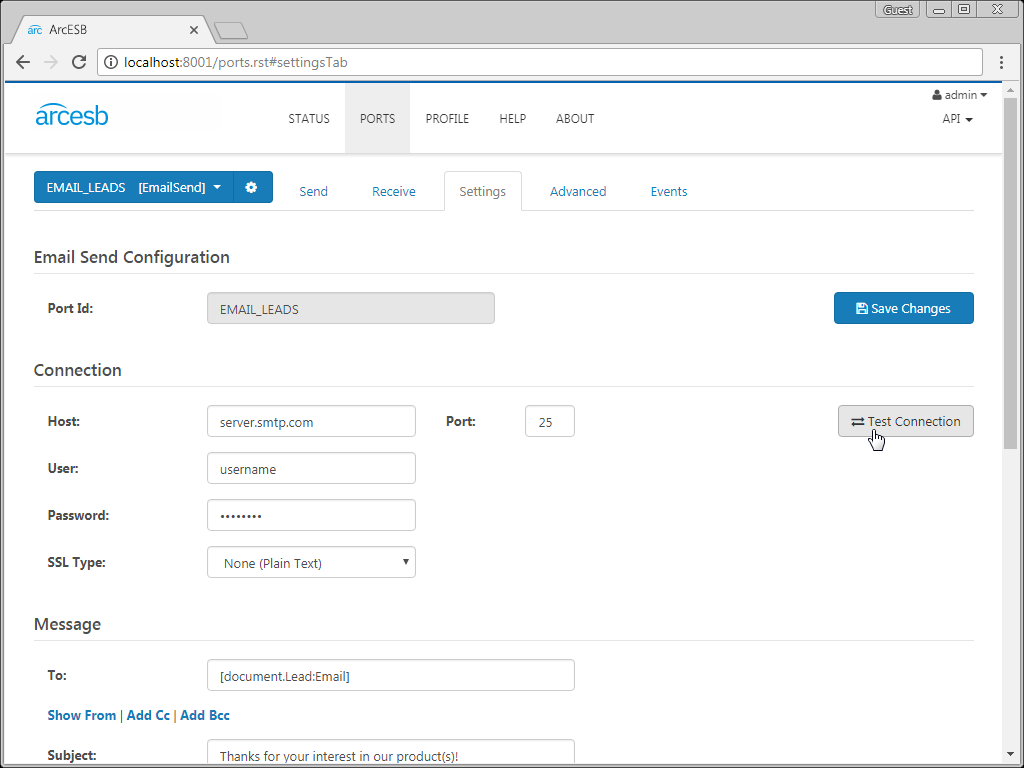Viewport: 1024px width, 768px height.
Task: Click the Port number field
Action: pyautogui.click(x=550, y=421)
